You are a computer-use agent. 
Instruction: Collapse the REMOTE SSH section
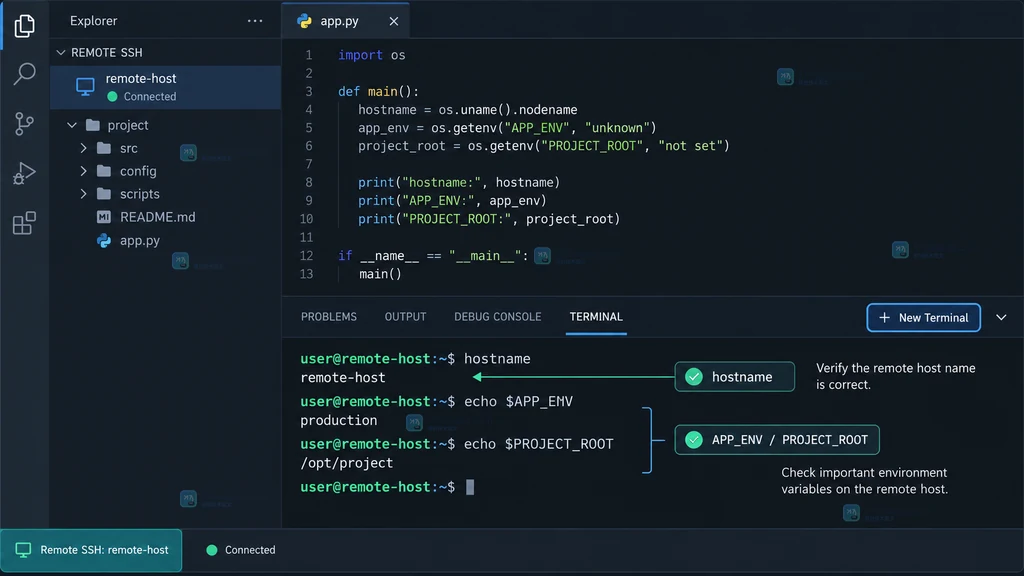pyautogui.click(x=61, y=52)
